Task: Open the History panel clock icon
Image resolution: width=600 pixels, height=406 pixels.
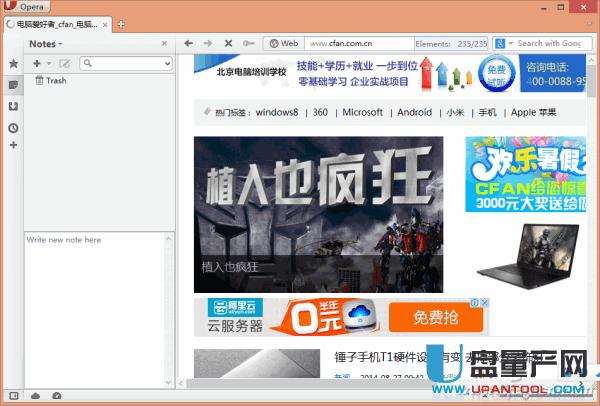Action: coord(13,128)
